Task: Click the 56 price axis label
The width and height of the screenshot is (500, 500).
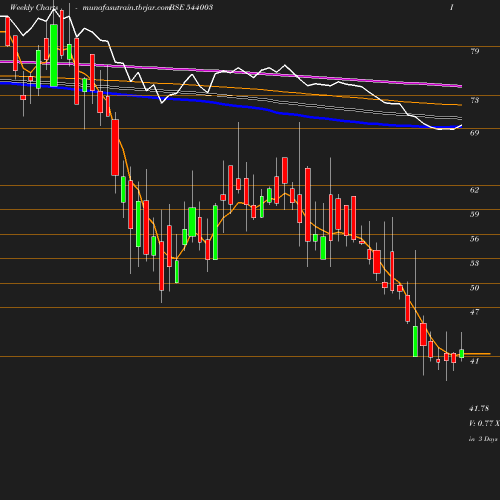Action: tap(475, 239)
